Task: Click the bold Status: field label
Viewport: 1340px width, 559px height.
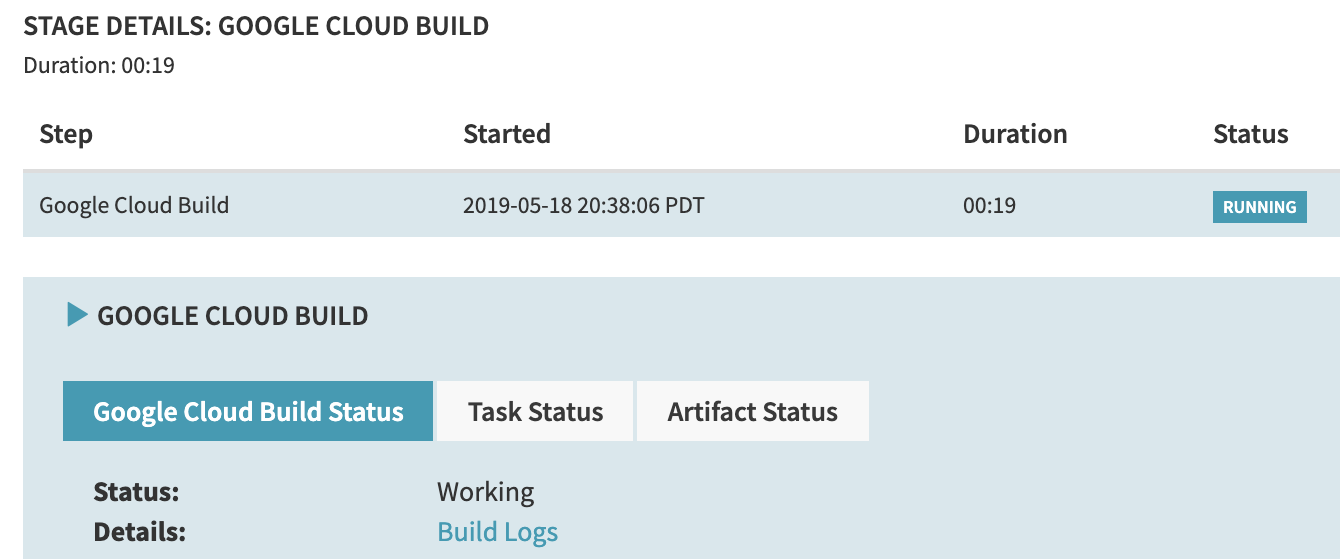Action: [136, 492]
